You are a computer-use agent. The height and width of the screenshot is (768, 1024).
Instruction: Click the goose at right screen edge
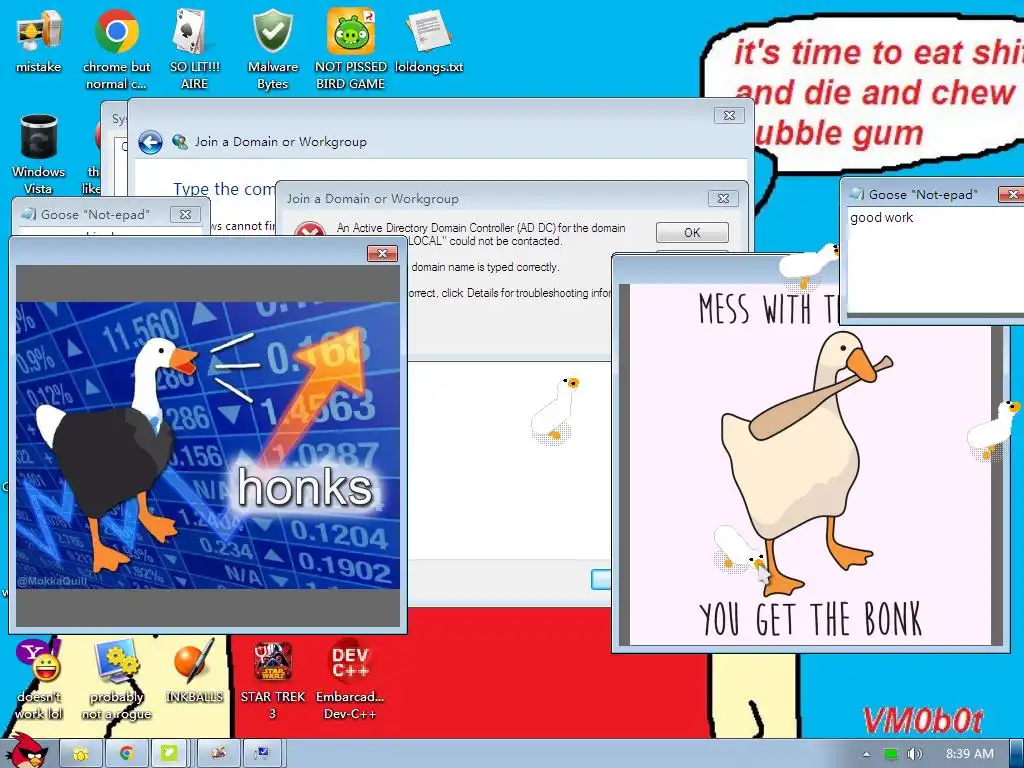click(x=994, y=430)
